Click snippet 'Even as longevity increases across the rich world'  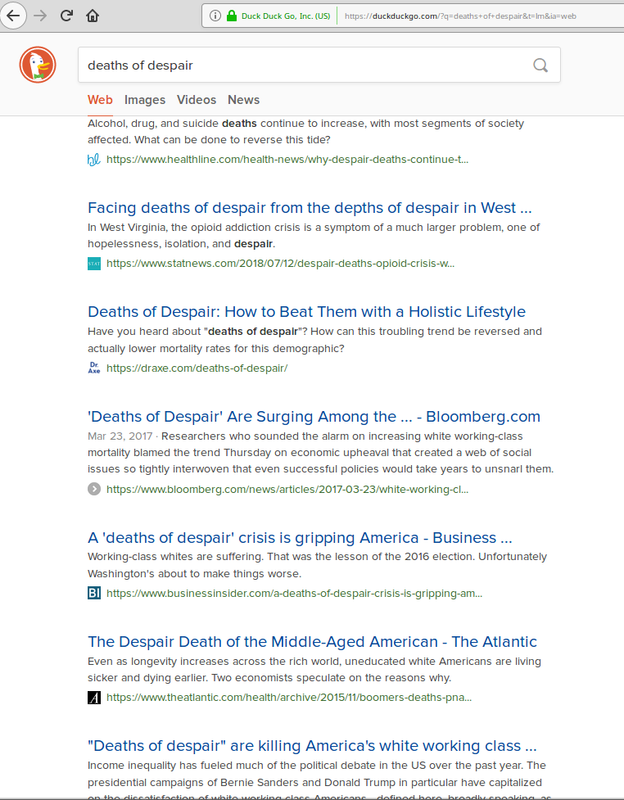[x=314, y=669]
